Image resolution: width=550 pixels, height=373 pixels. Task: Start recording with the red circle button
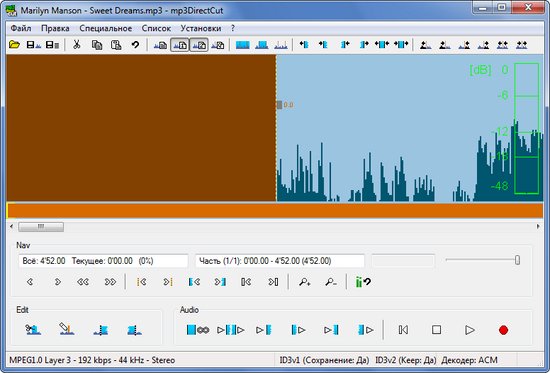click(x=503, y=330)
